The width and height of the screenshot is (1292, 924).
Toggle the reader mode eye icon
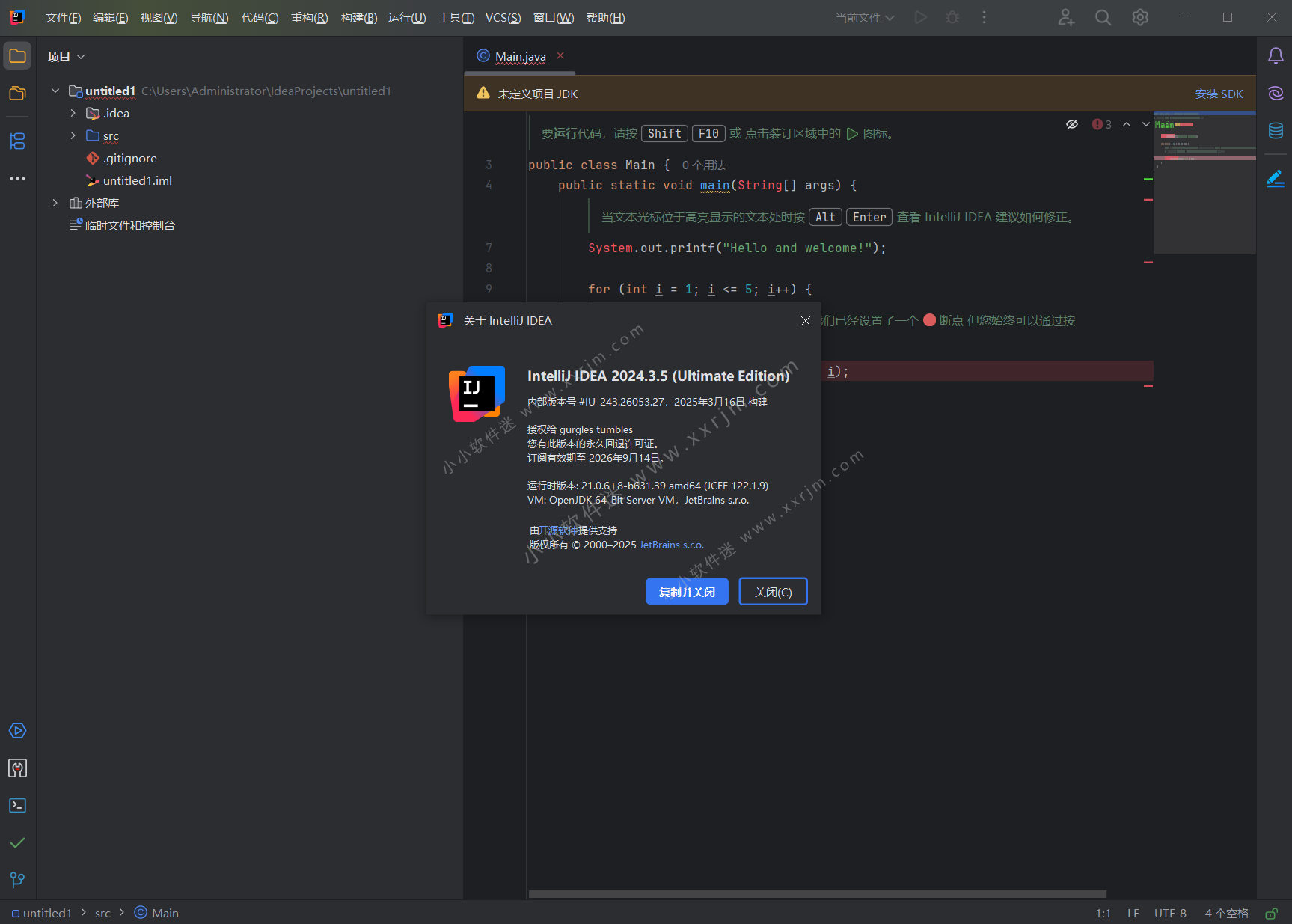[x=1072, y=124]
